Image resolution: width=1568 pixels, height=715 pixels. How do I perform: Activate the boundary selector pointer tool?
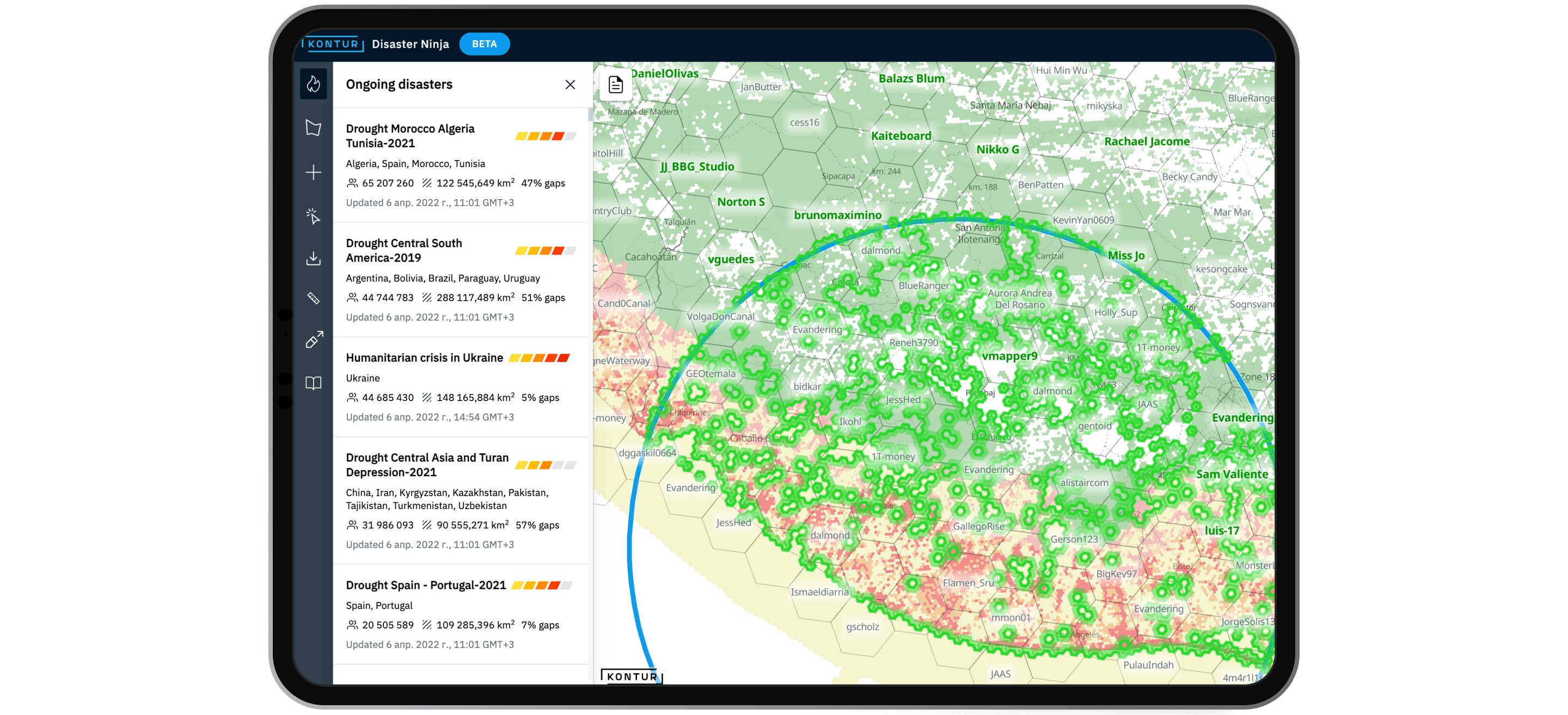coord(313,216)
